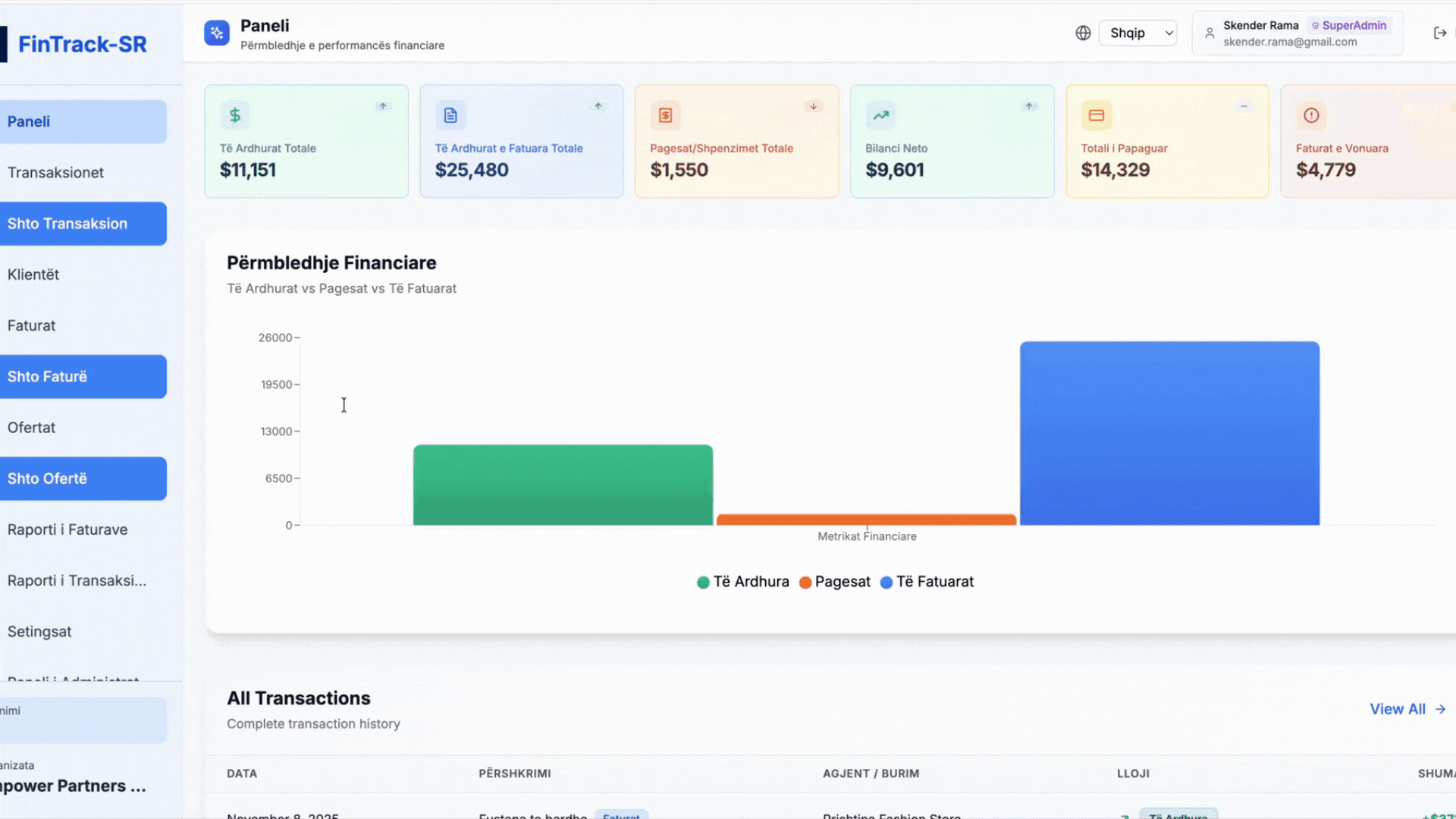The image size is (1456, 819).
Task: Expand the Paneli i Administrat sidebar item
Action: point(73,680)
